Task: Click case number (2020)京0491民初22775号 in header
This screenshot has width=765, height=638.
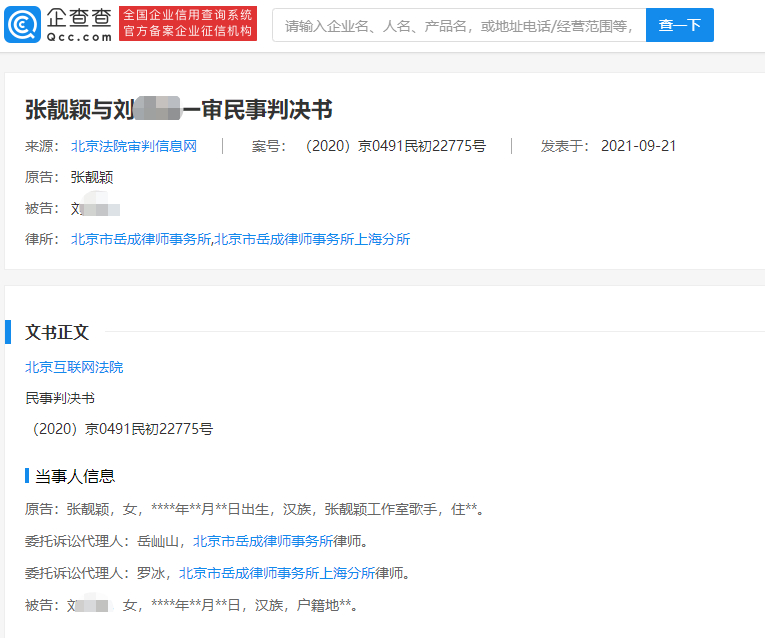Action: [x=395, y=146]
